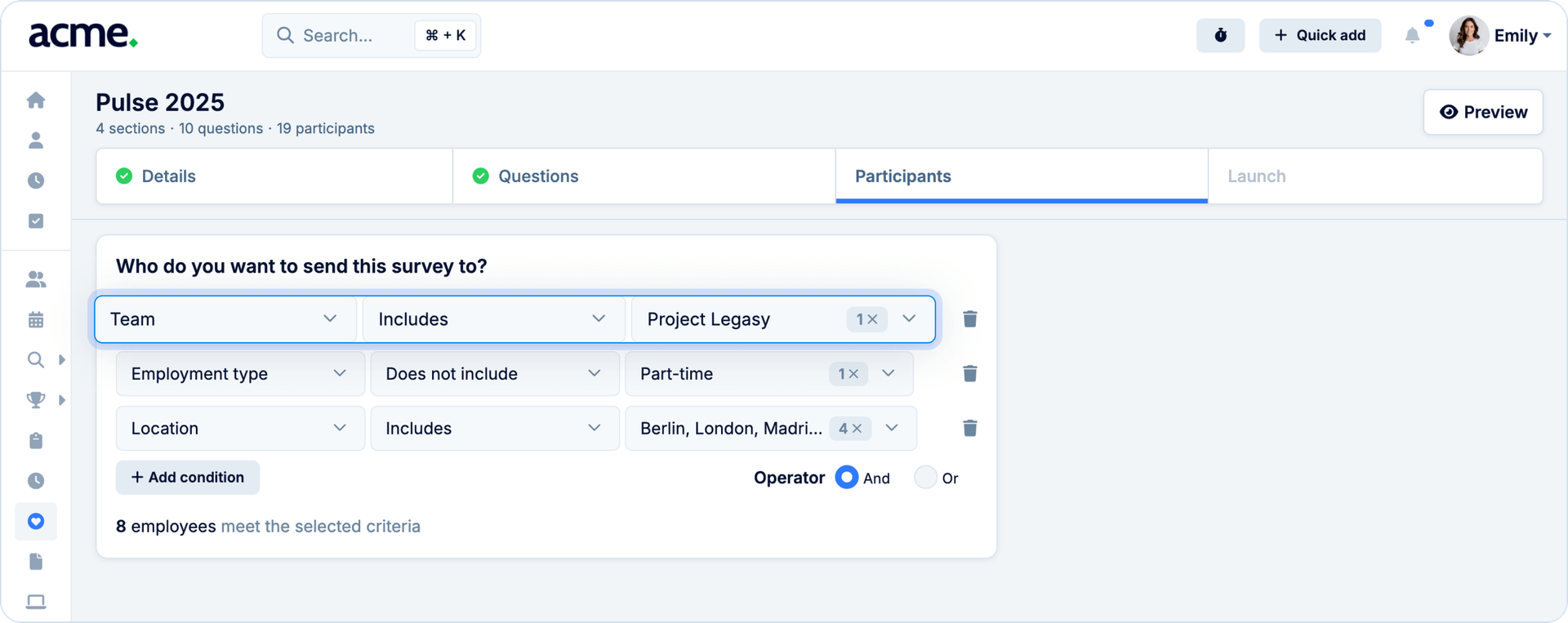This screenshot has width=1568, height=623.
Task: Expand the Does not include operator dropdown
Action: (494, 374)
